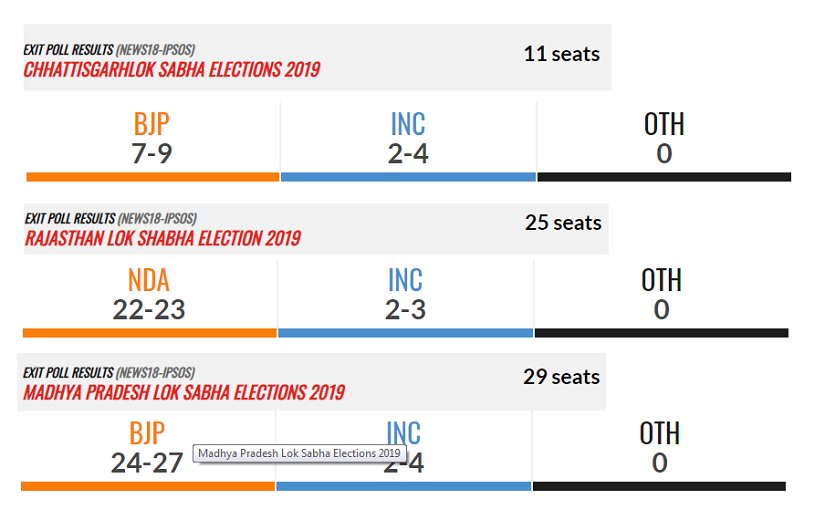Click the "11 seats" label
The height and width of the screenshot is (520, 825).
[561, 54]
